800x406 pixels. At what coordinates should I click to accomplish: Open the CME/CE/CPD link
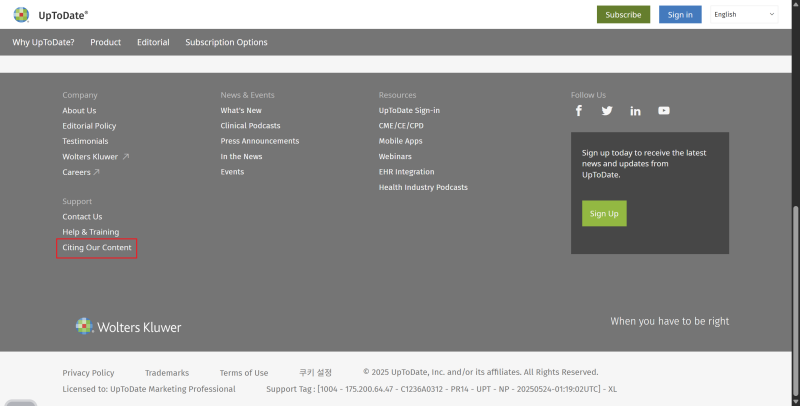401,126
